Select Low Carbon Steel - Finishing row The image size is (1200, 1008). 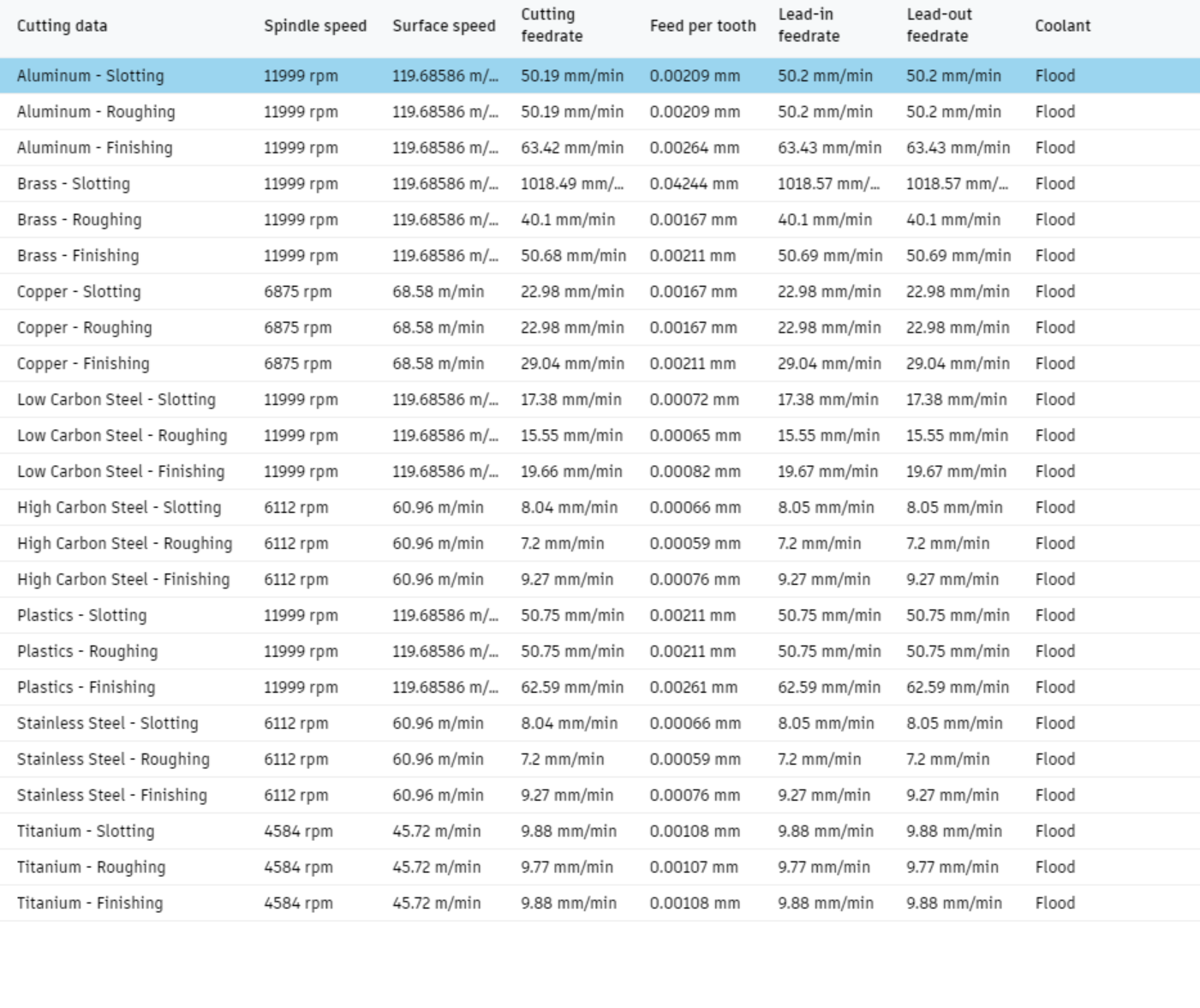[600, 471]
